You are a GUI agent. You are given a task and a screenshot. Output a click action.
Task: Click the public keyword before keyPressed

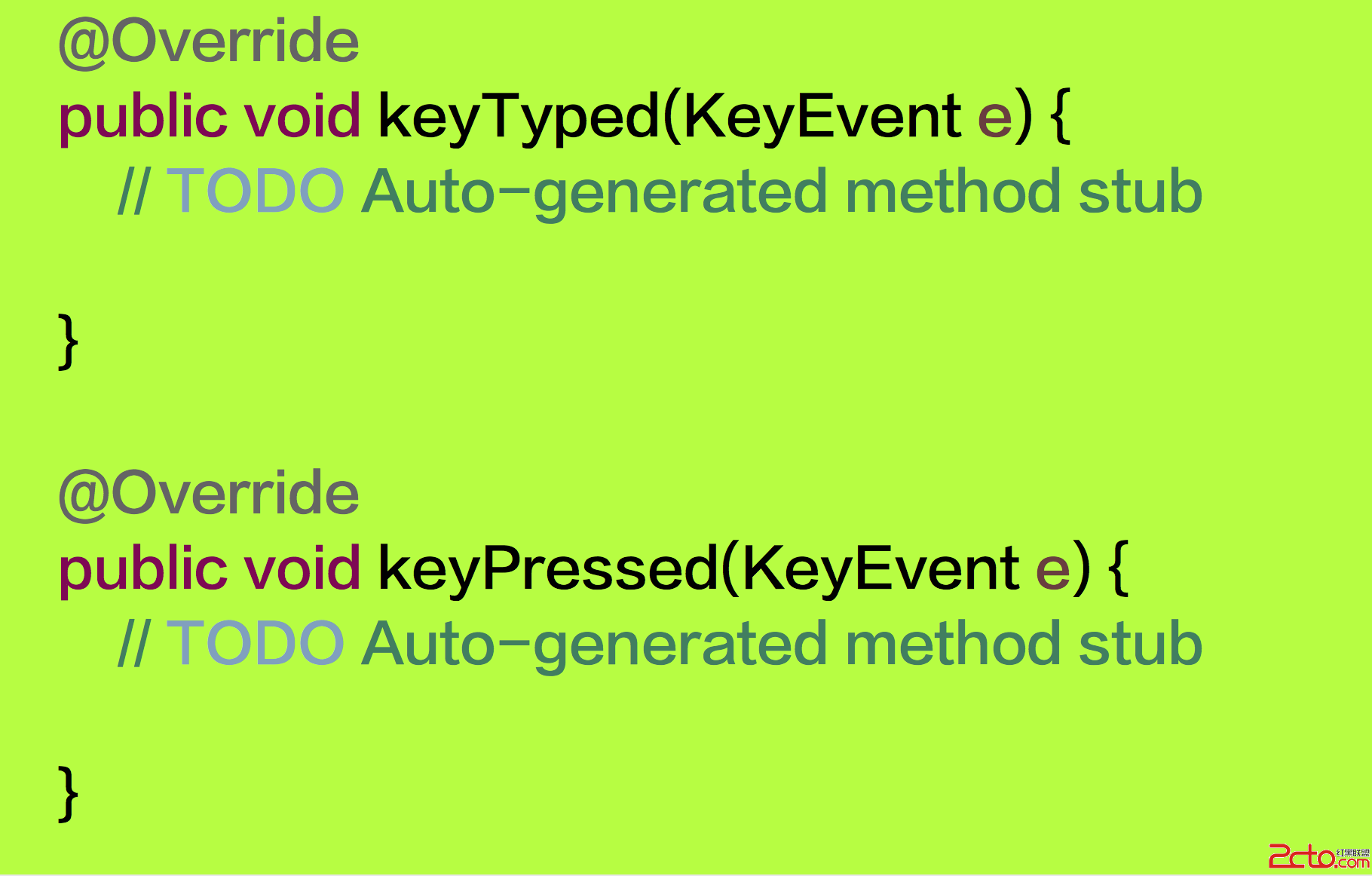tap(142, 570)
